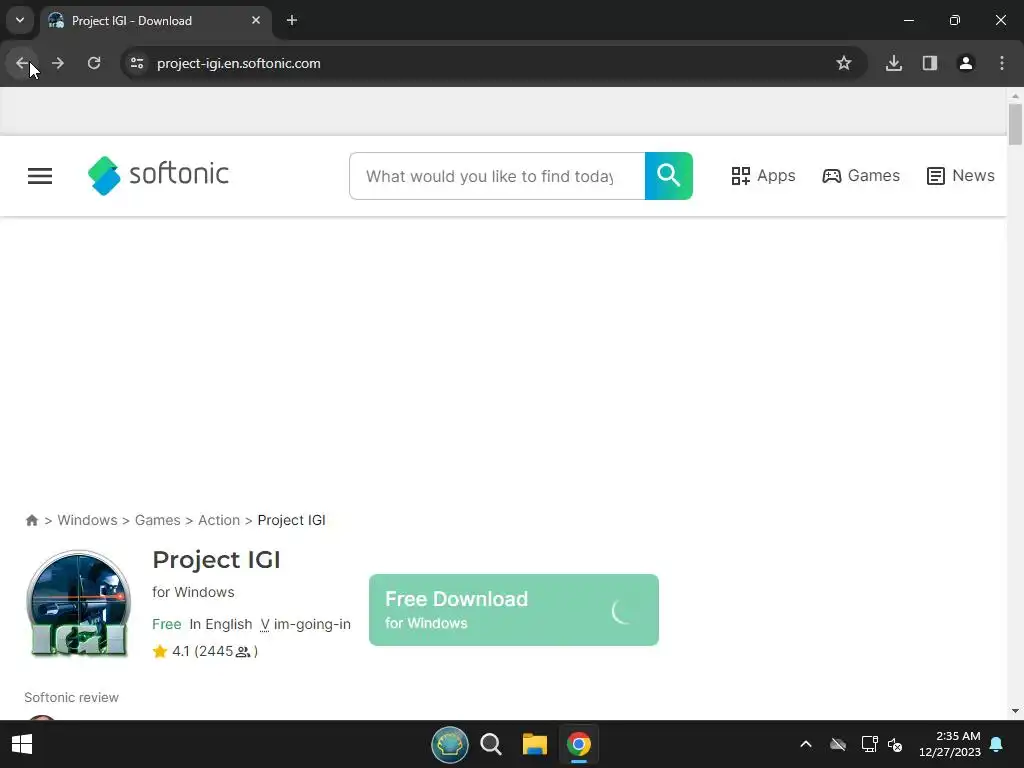Click the address bar URL
The image size is (1024, 768).
pos(238,63)
